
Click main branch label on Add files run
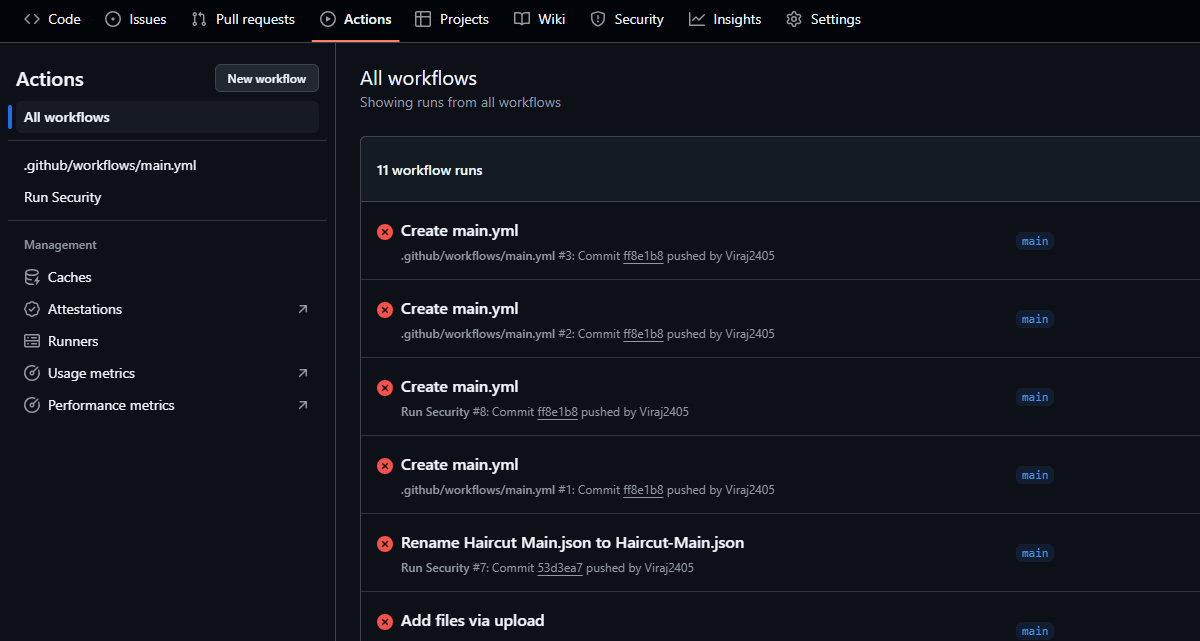pos(1035,631)
